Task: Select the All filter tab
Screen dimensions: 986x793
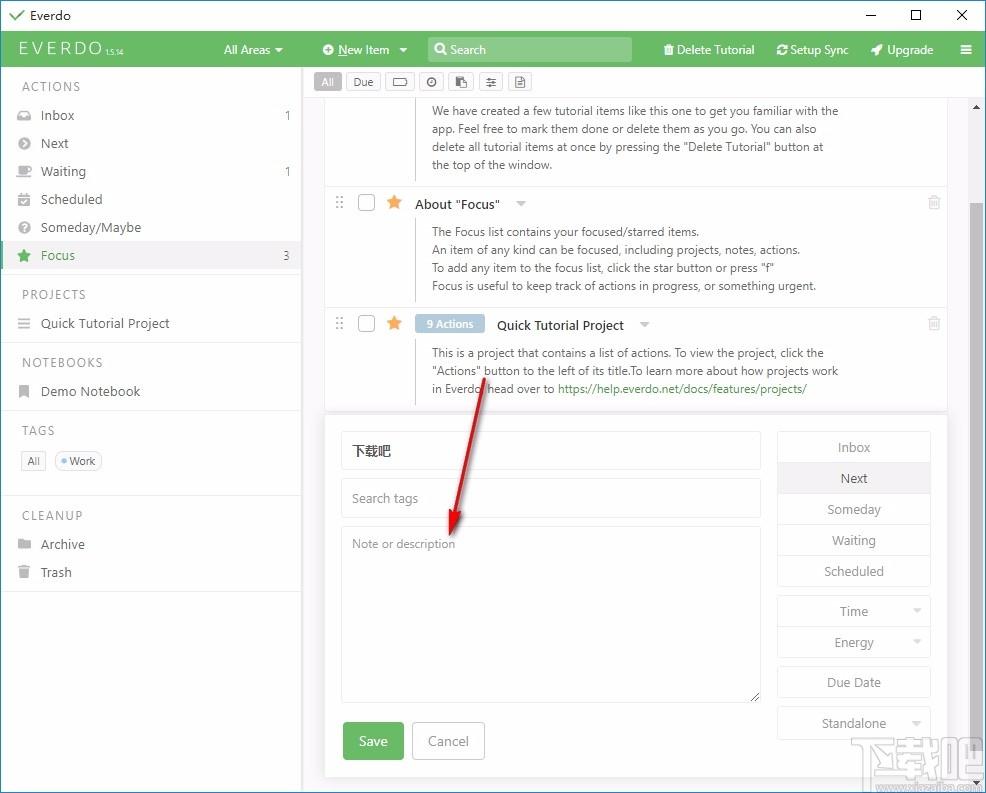Action: 328,82
